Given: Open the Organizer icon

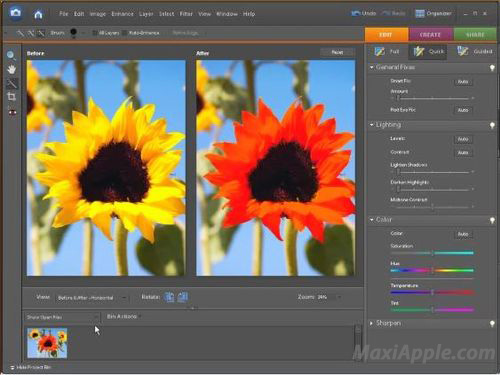Looking at the screenshot, I should [x=420, y=14].
